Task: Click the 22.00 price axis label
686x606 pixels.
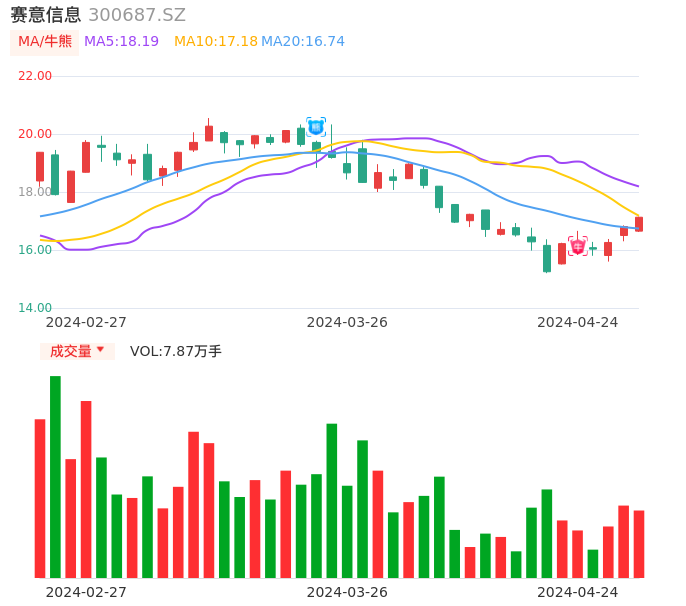Action: 35,76
